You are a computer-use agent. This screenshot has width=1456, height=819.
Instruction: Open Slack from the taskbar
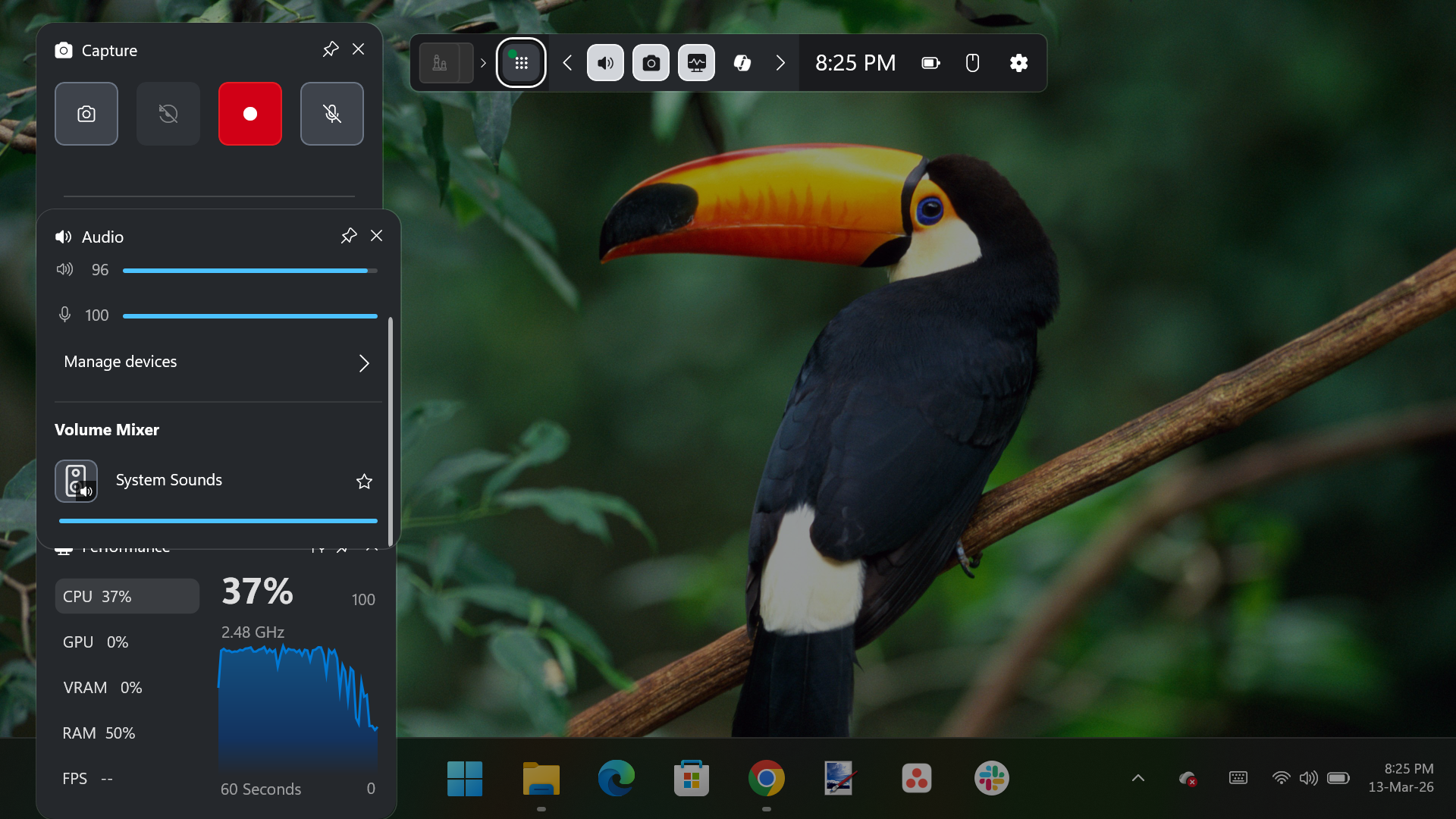(x=991, y=778)
